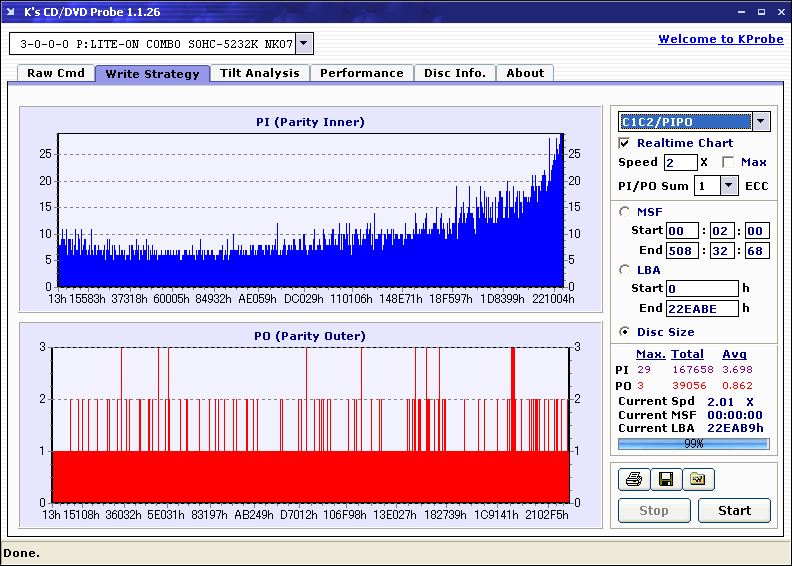Open the PI/PO Sum ECC dropdown

728,185
